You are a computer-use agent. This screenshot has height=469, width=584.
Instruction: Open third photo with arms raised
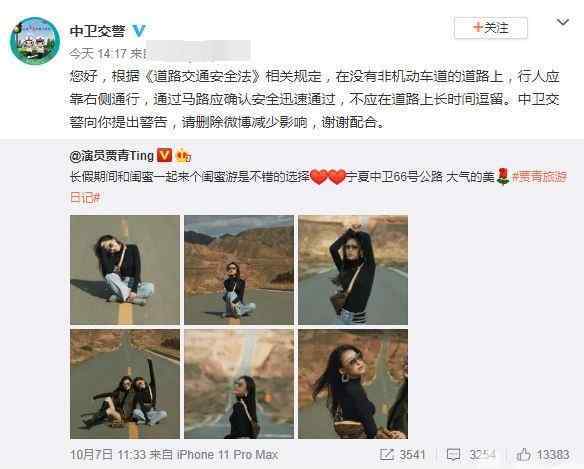353,270
